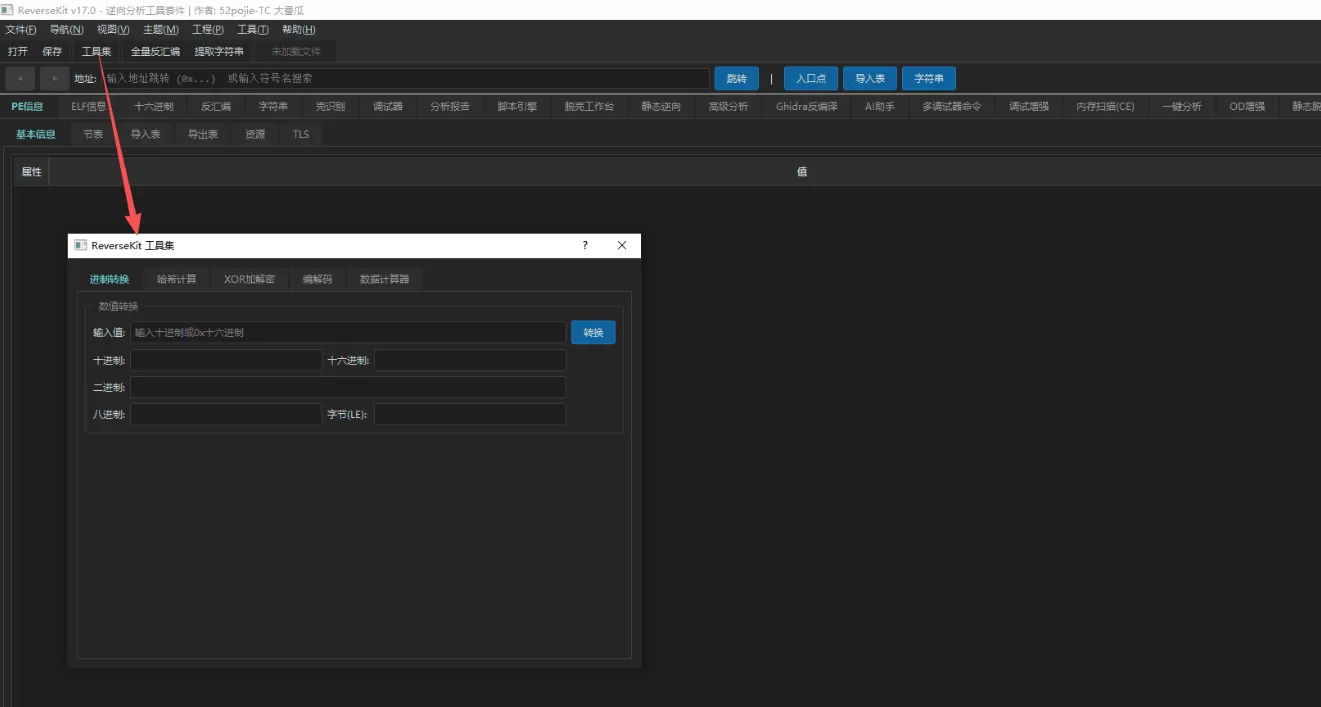
Task: Click the 打开 toolbar button
Action: click(x=18, y=51)
